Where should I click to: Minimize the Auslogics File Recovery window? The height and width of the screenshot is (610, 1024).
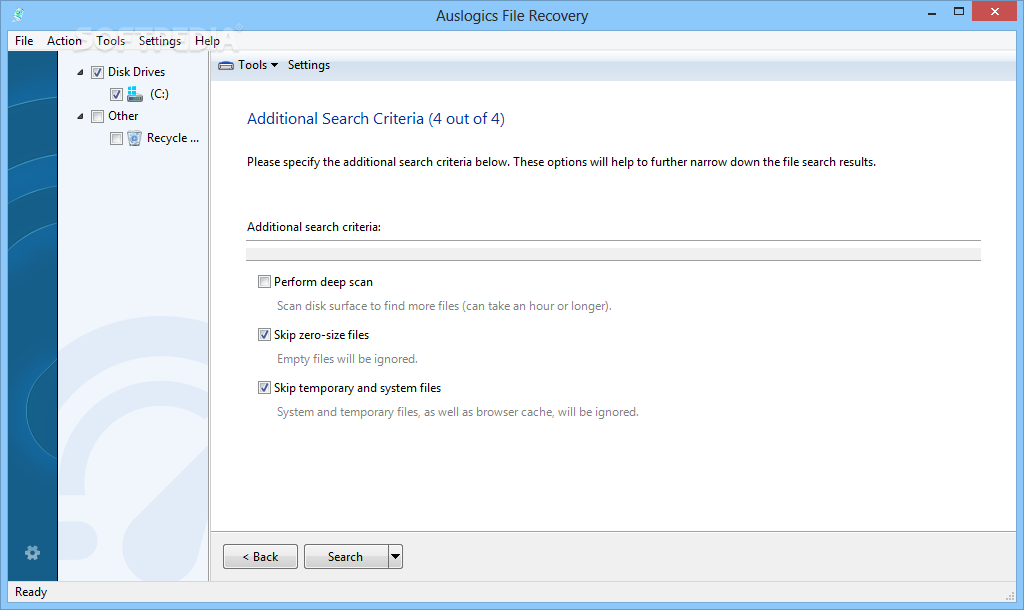point(932,12)
